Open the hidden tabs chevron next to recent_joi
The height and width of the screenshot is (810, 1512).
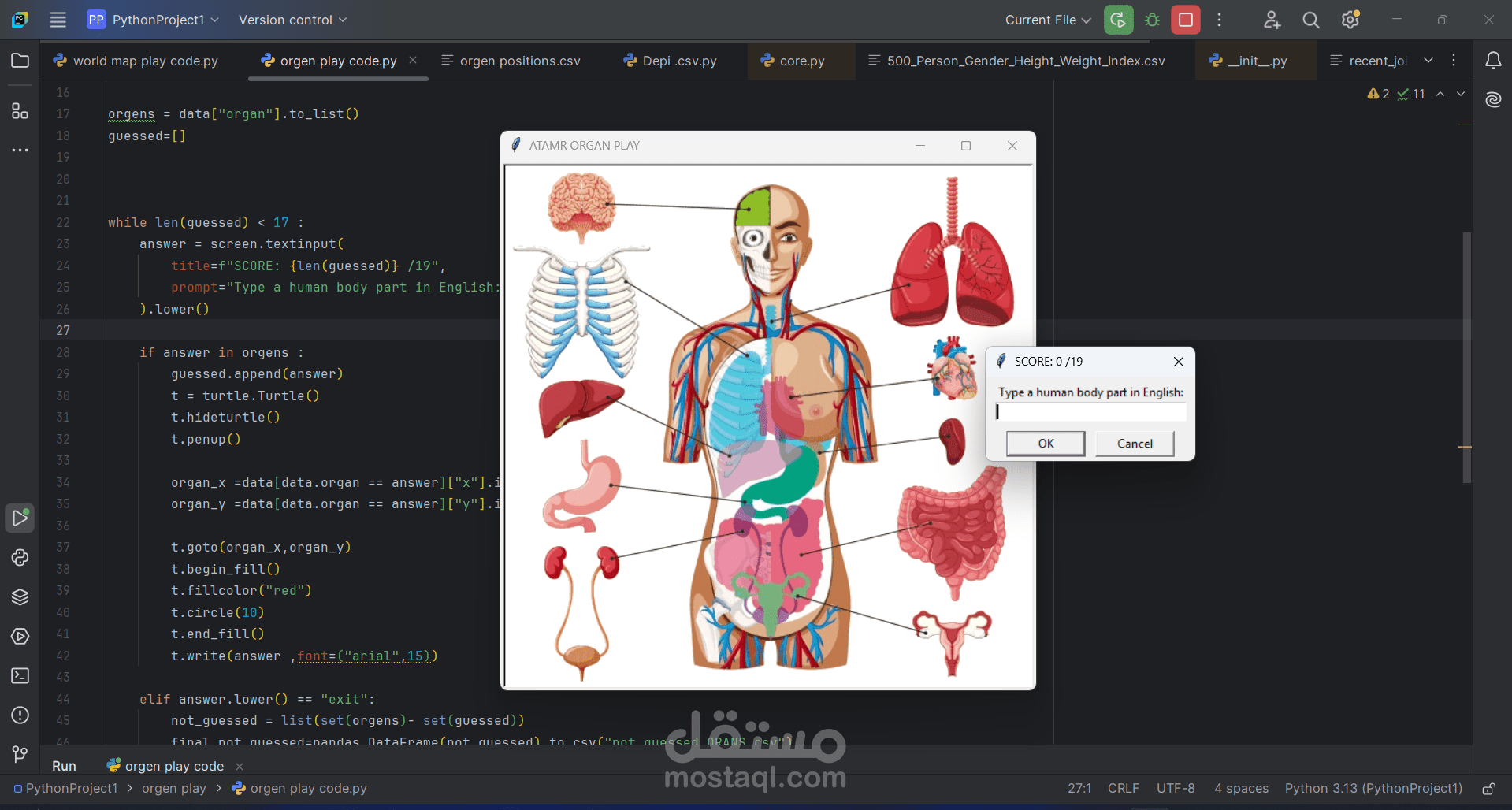pos(1428,60)
